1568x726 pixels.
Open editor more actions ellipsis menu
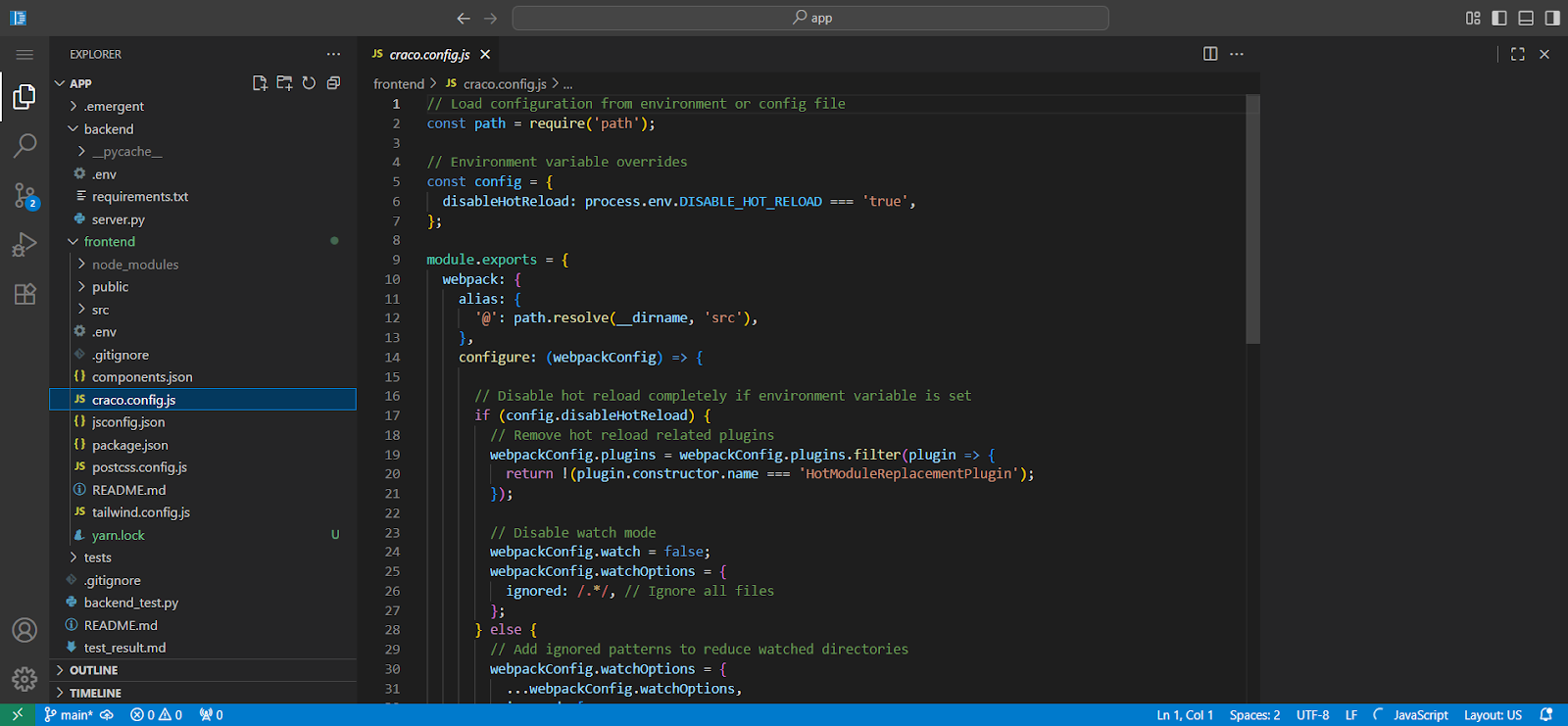point(1237,54)
